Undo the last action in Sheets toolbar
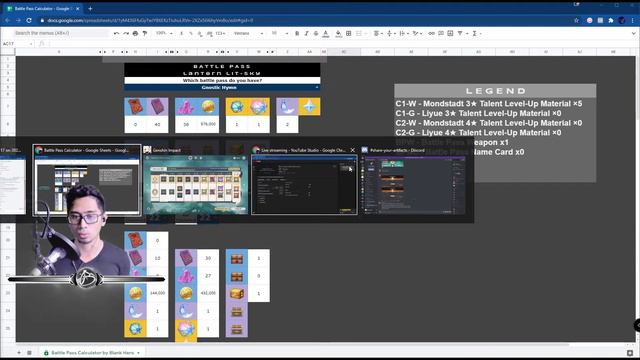The width and height of the screenshot is (640, 360). 117,33
